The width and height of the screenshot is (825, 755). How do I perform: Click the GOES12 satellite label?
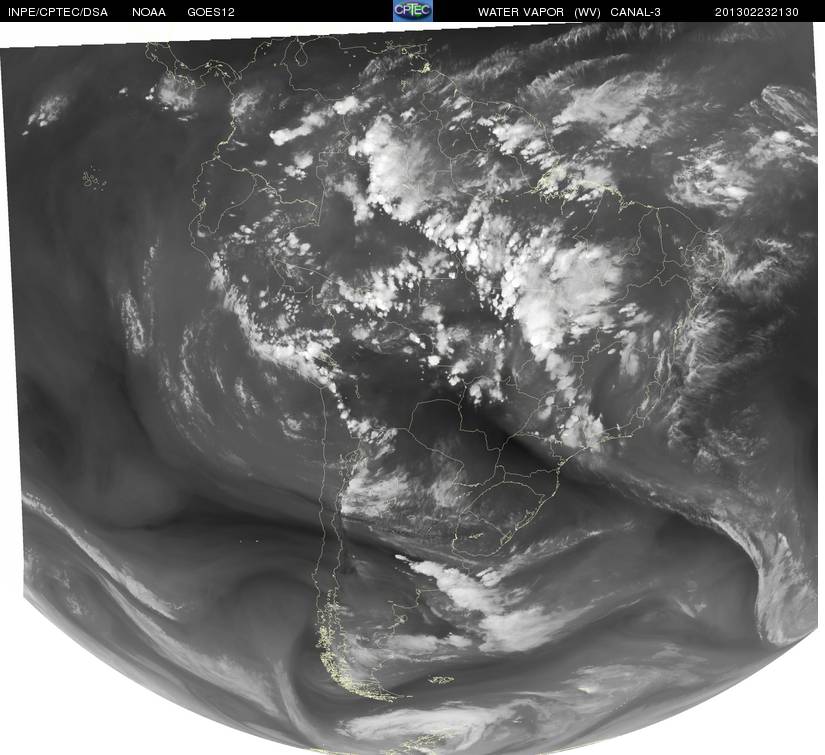[211, 12]
